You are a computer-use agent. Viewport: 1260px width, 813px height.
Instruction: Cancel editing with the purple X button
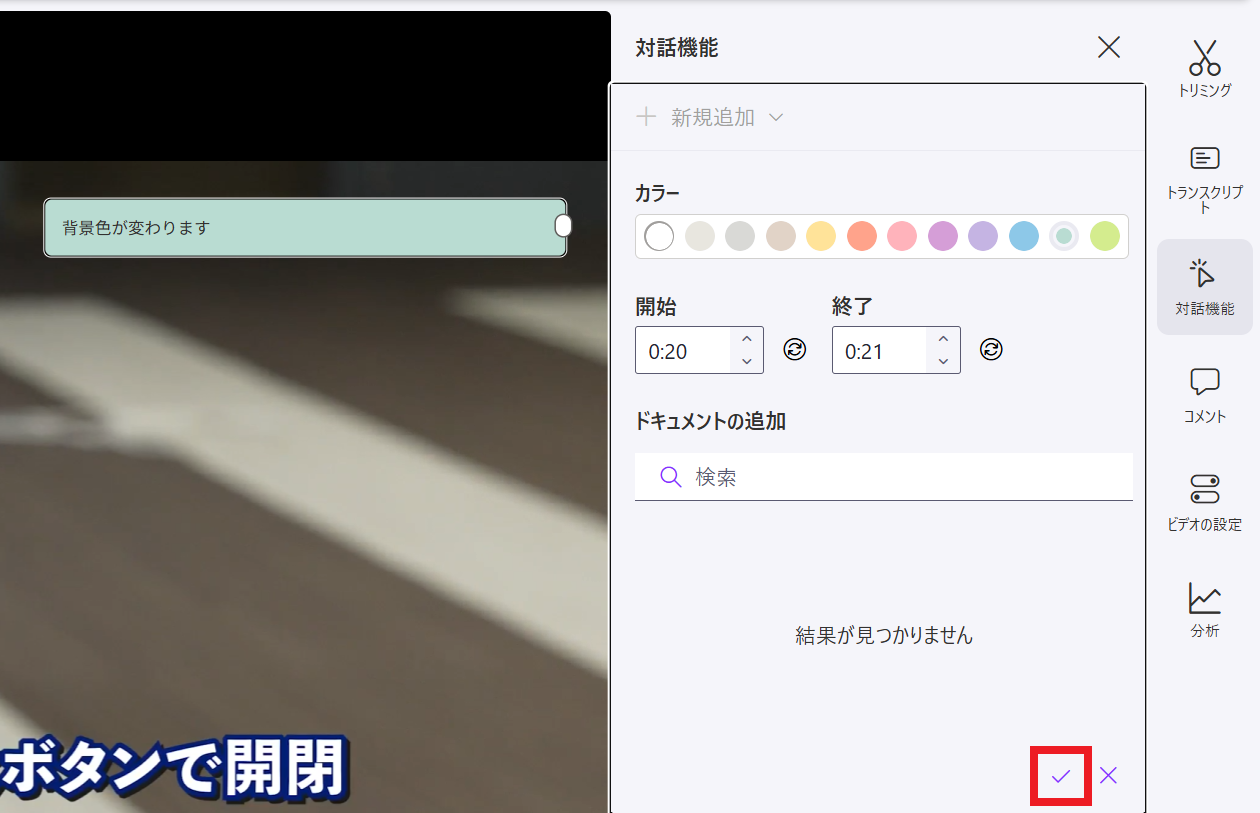pos(1107,775)
